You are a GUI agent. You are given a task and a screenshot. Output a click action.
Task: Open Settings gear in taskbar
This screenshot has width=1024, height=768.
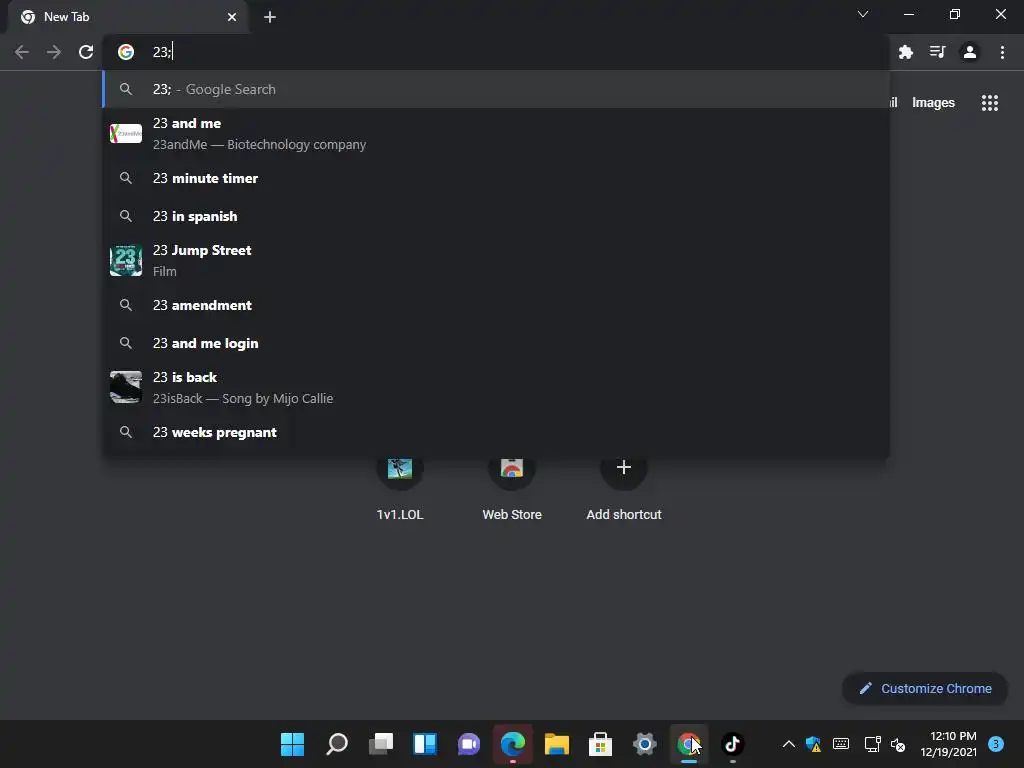(645, 744)
